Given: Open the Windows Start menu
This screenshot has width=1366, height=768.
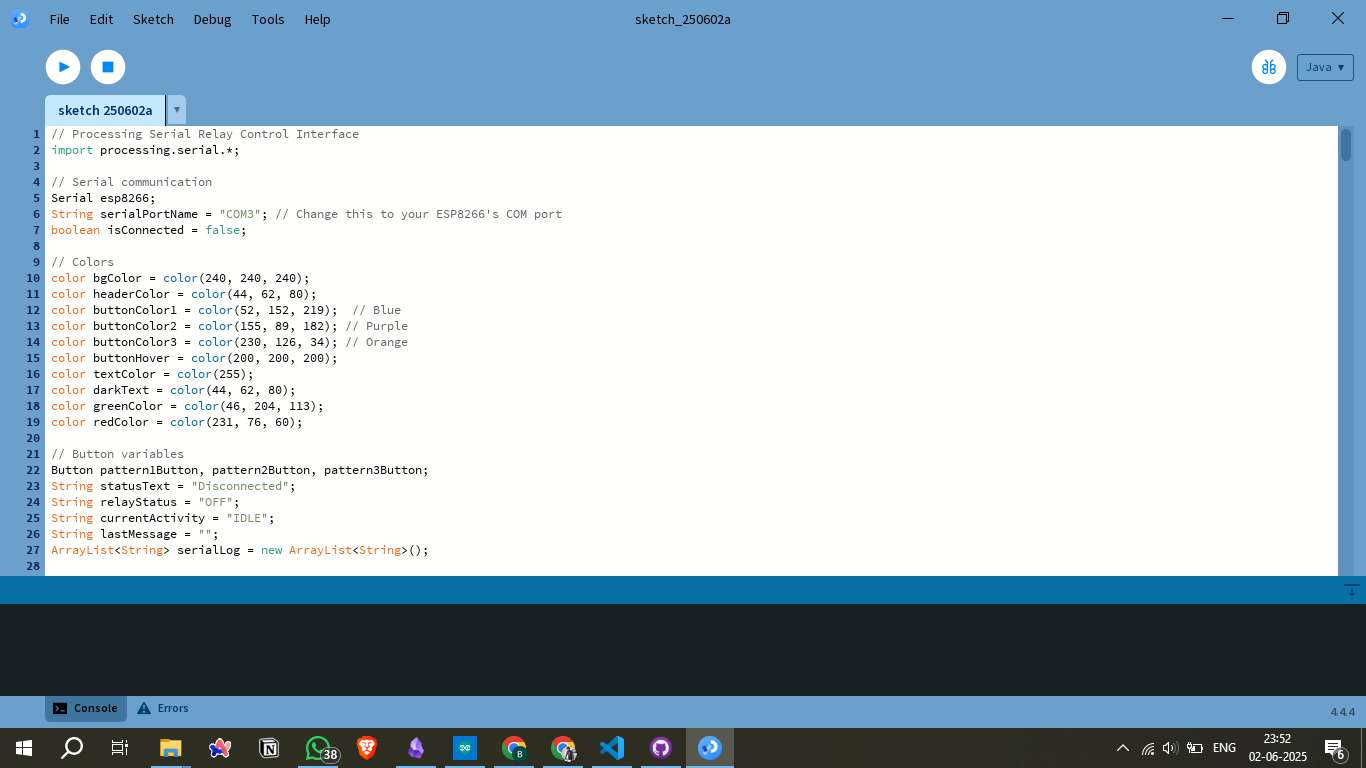Looking at the screenshot, I should point(24,748).
